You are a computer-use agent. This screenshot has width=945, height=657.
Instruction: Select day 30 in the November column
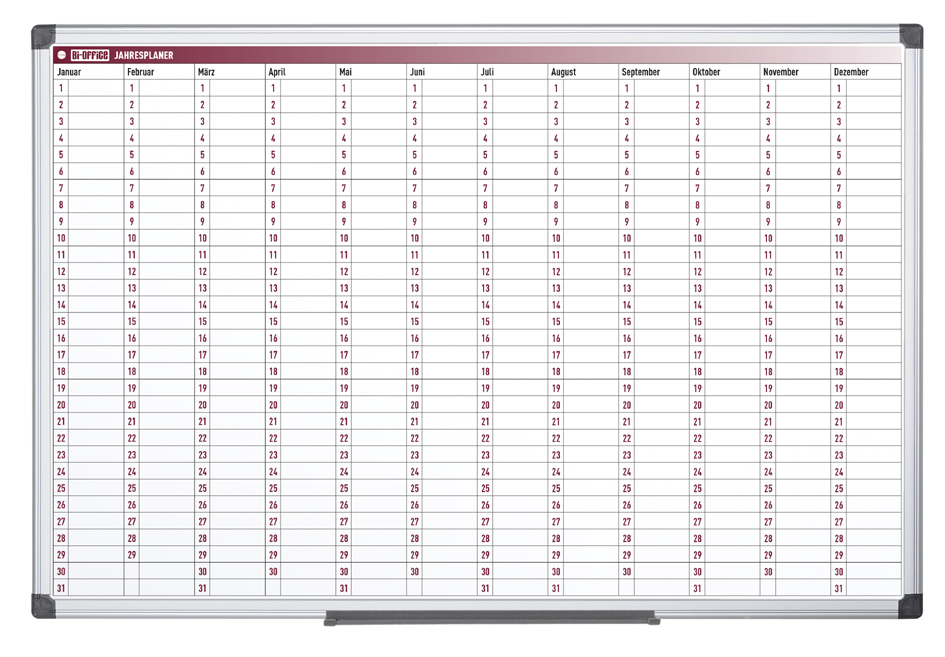[x=768, y=572]
